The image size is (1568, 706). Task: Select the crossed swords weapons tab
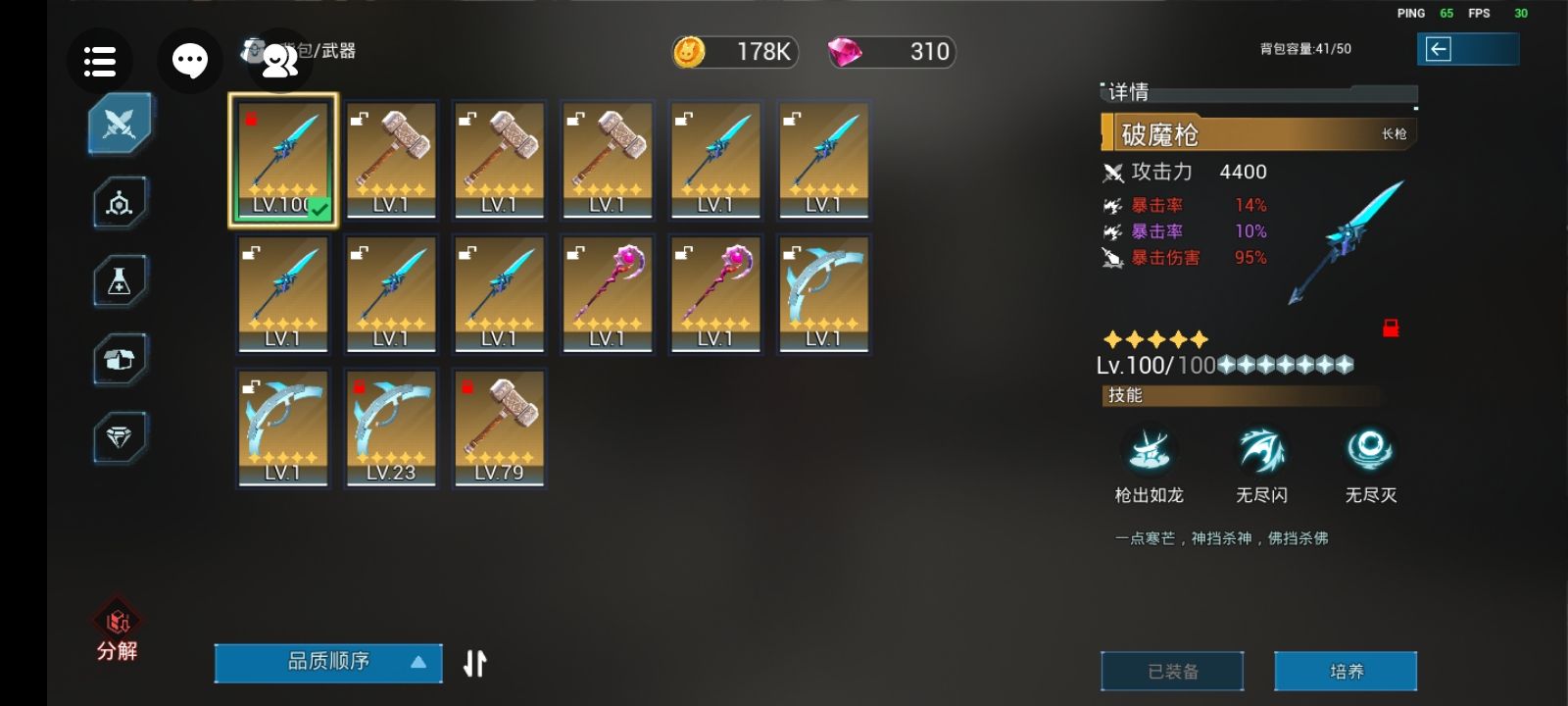coord(120,124)
